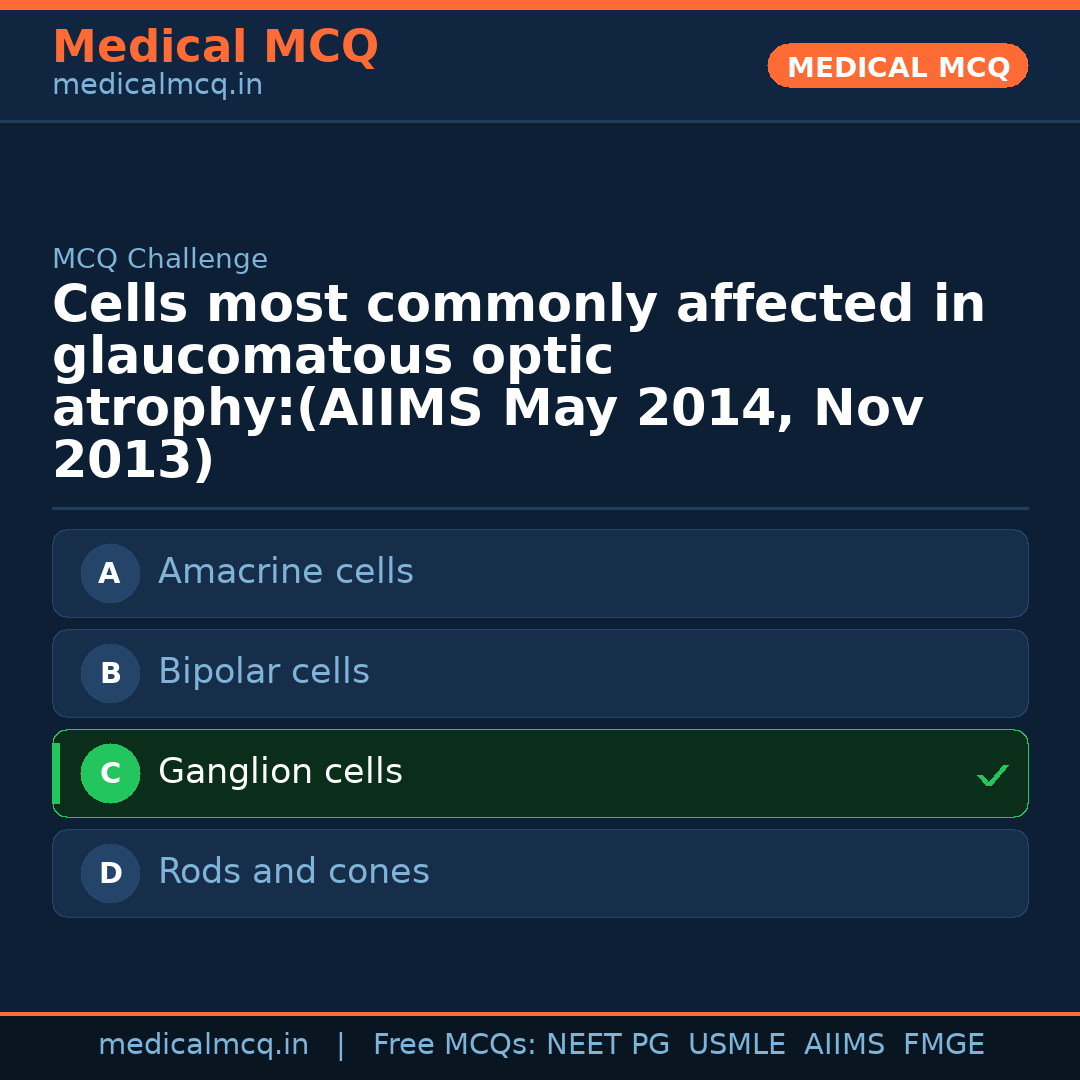Image resolution: width=1080 pixels, height=1080 pixels.
Task: Click the green letter C circle
Action: tap(110, 773)
